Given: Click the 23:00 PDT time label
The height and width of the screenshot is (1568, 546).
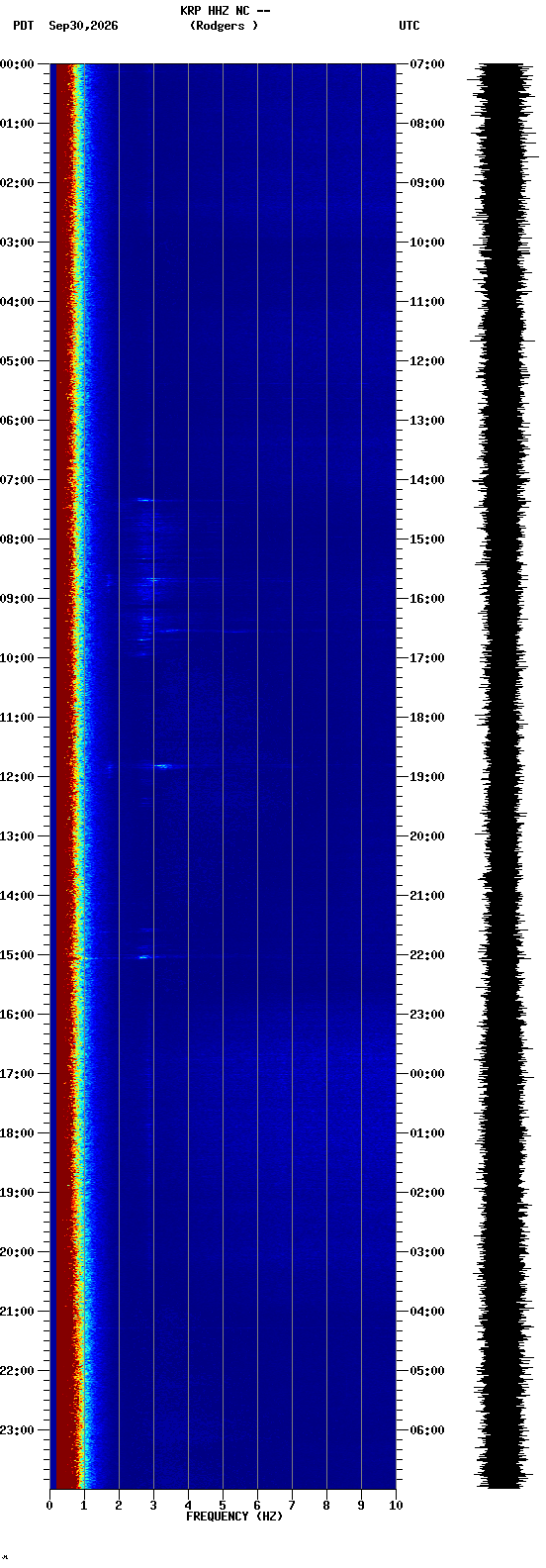Looking at the screenshot, I should click(18, 1430).
